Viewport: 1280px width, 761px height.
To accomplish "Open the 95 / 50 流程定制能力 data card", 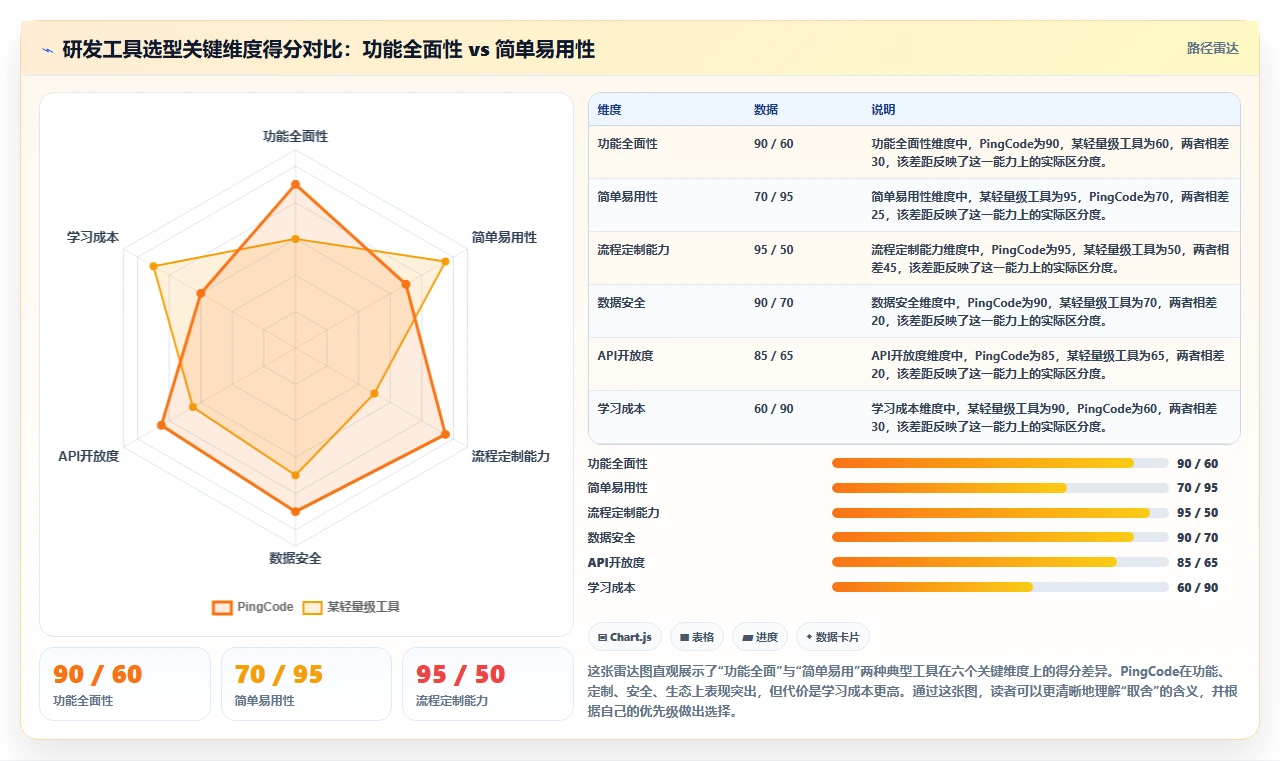I will 487,684.
